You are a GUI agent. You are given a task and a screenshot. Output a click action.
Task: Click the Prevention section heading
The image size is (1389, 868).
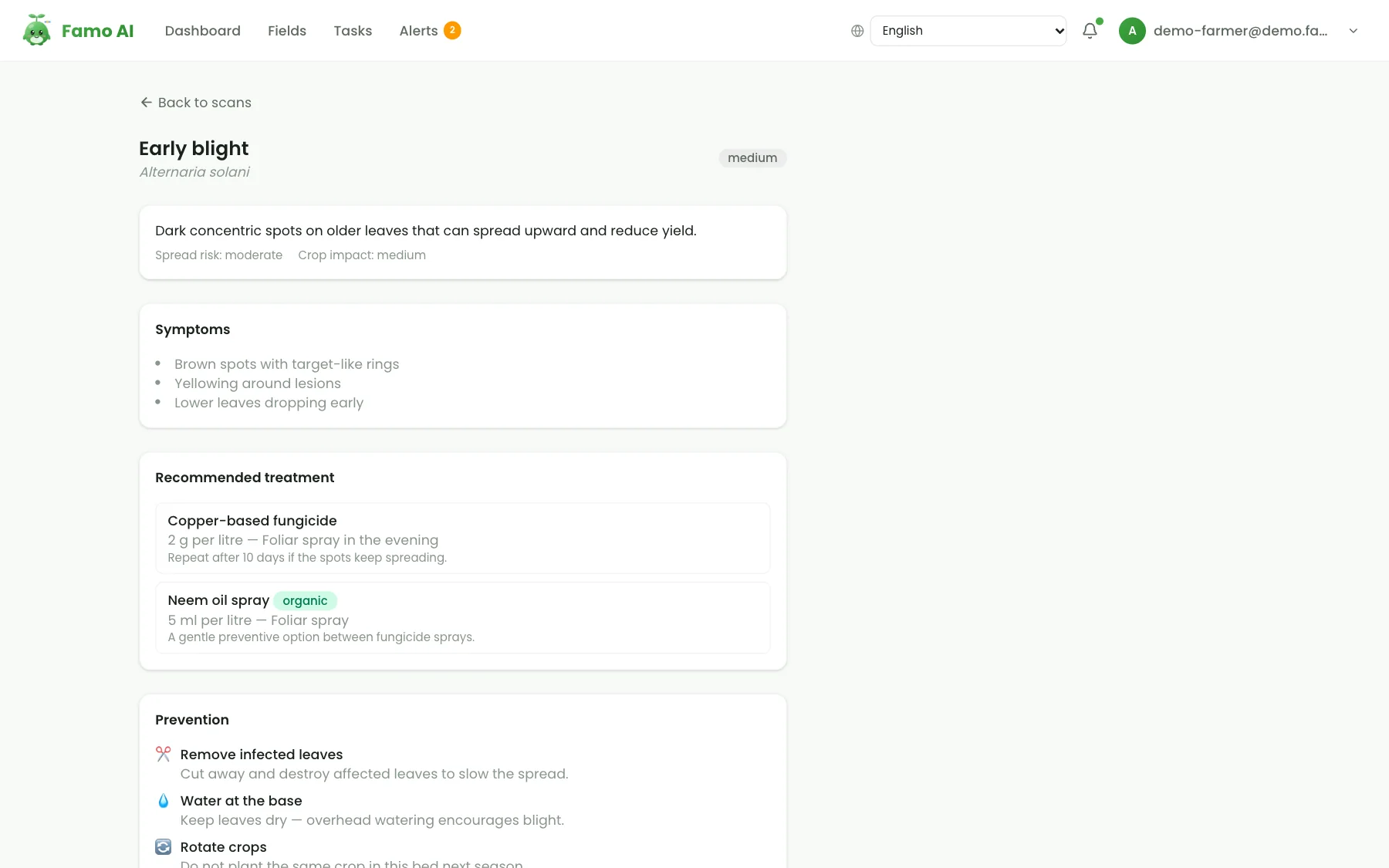pos(192,720)
